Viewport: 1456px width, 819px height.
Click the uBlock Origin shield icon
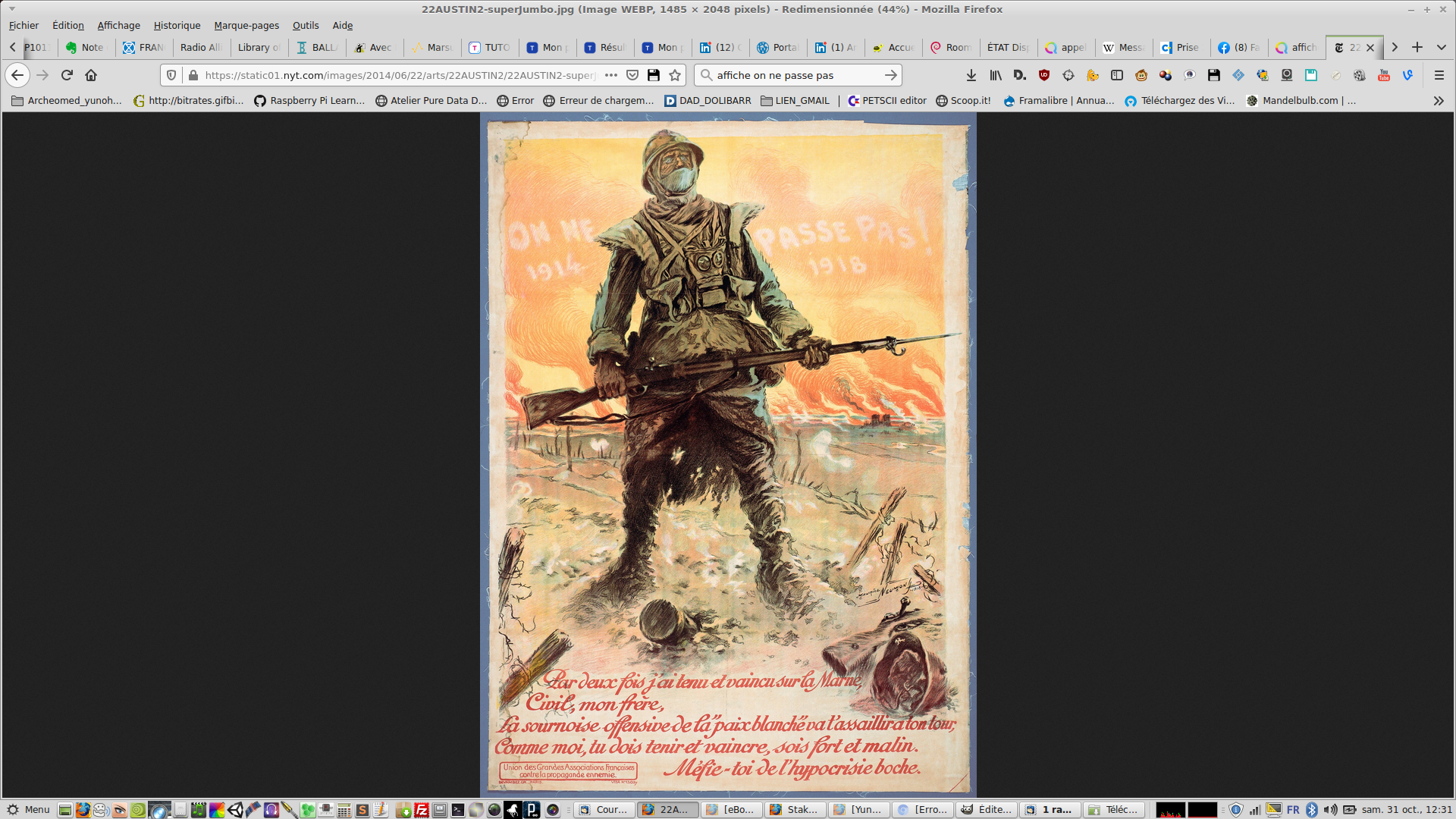coord(1044,75)
